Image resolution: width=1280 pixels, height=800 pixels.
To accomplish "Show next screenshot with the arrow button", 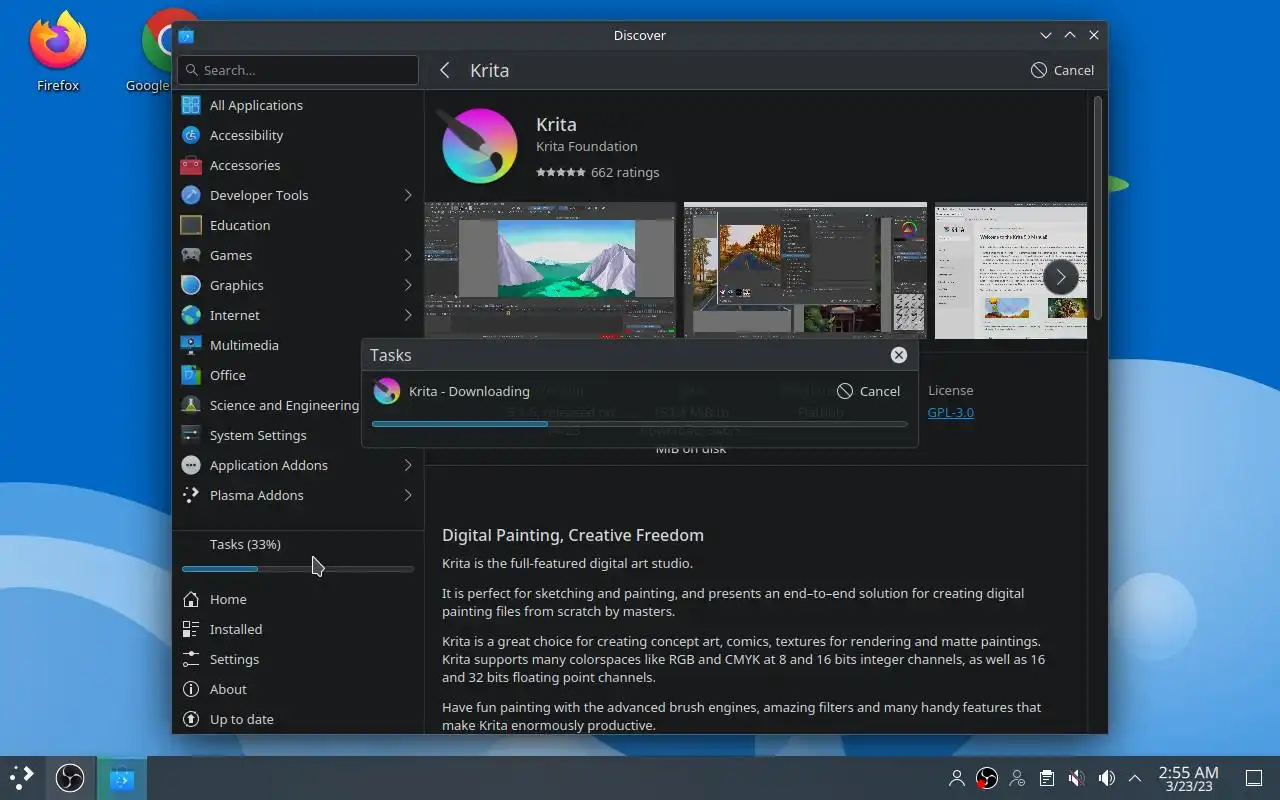I will (x=1061, y=277).
